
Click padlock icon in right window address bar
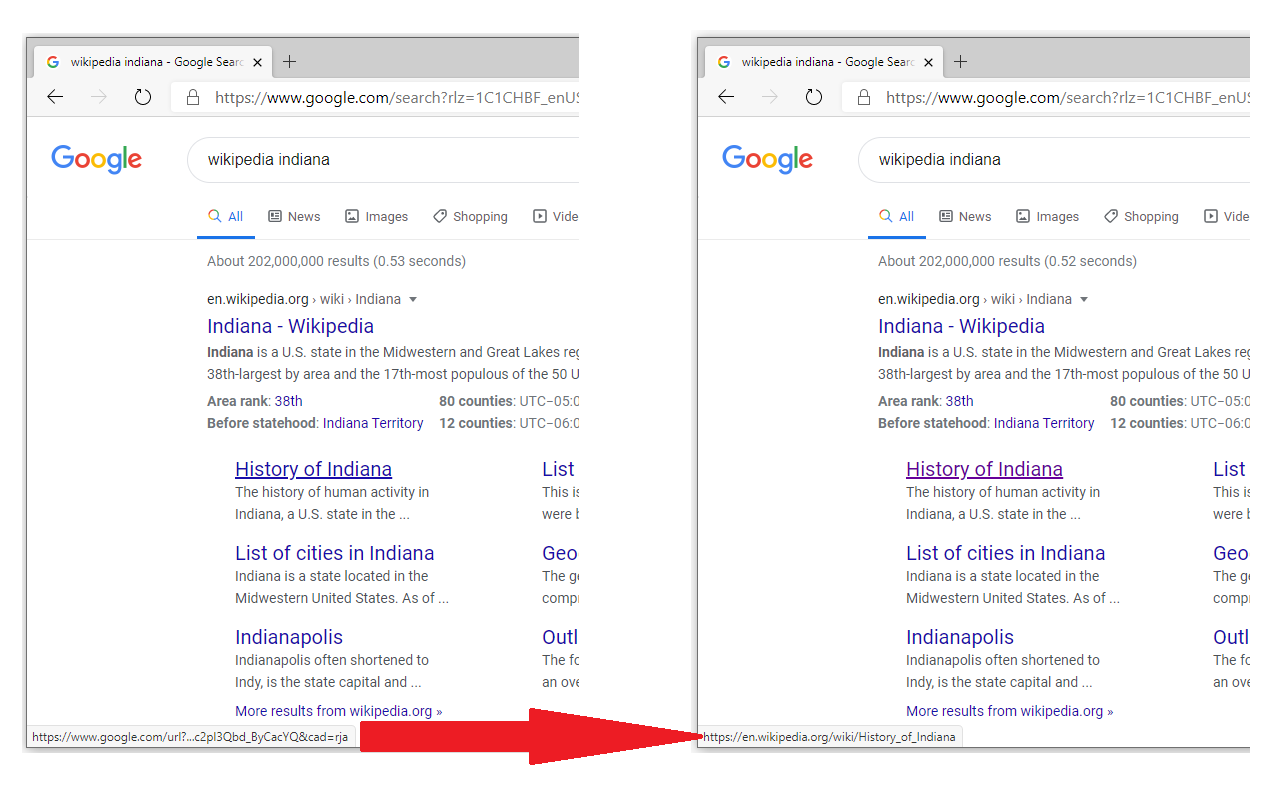pos(862,97)
